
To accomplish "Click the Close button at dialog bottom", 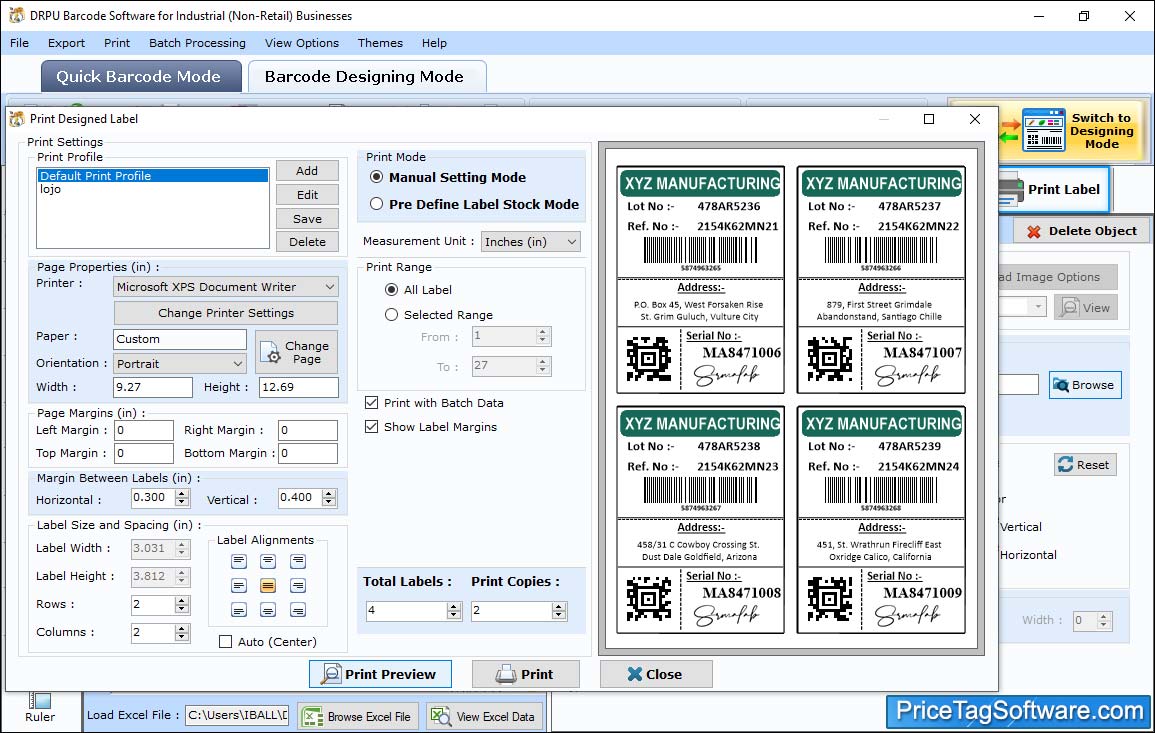I will (x=656, y=674).
